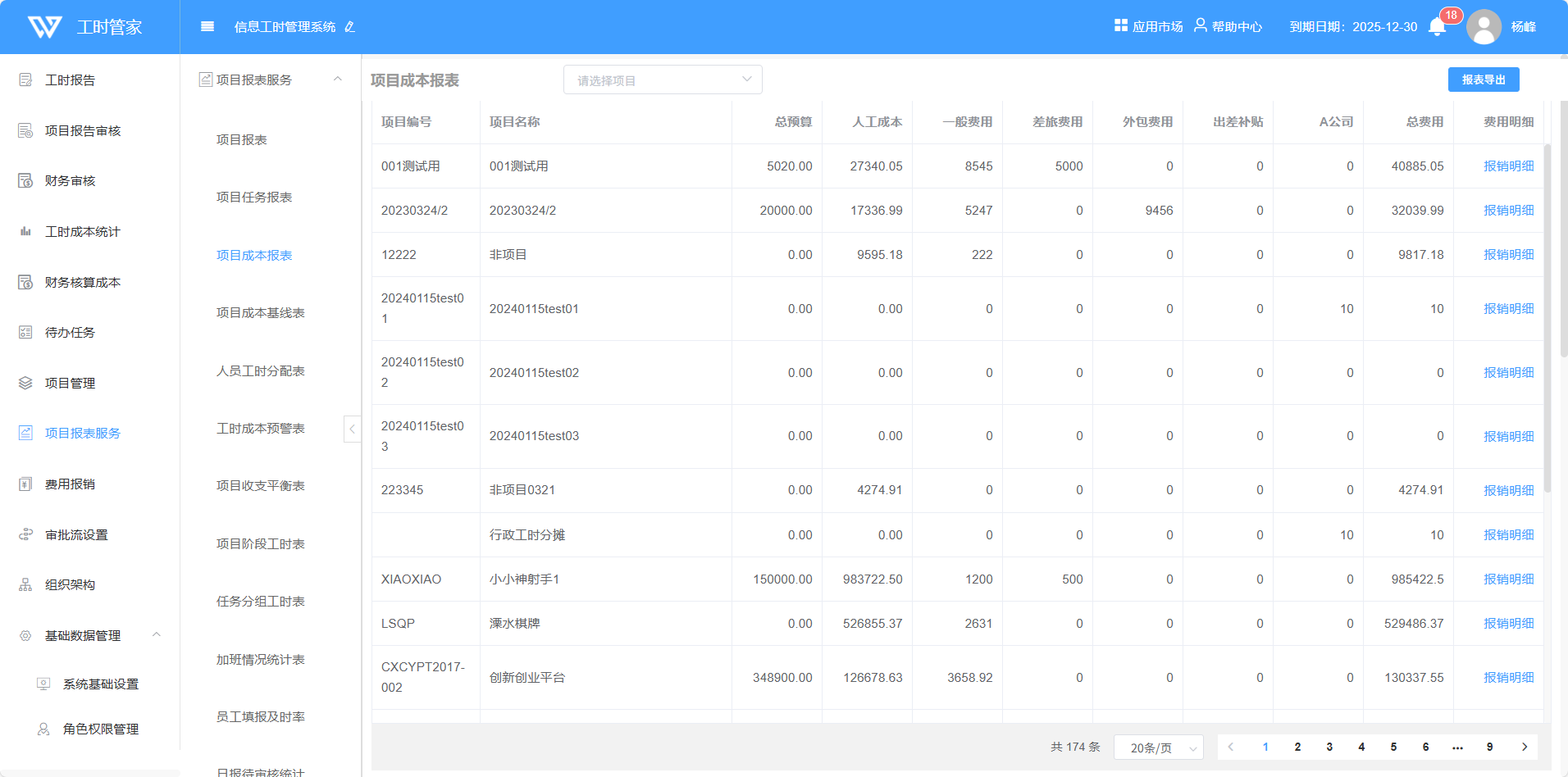Click the 帮助中心 person icon
This screenshot has height=777, width=1568.
coord(1200,26)
